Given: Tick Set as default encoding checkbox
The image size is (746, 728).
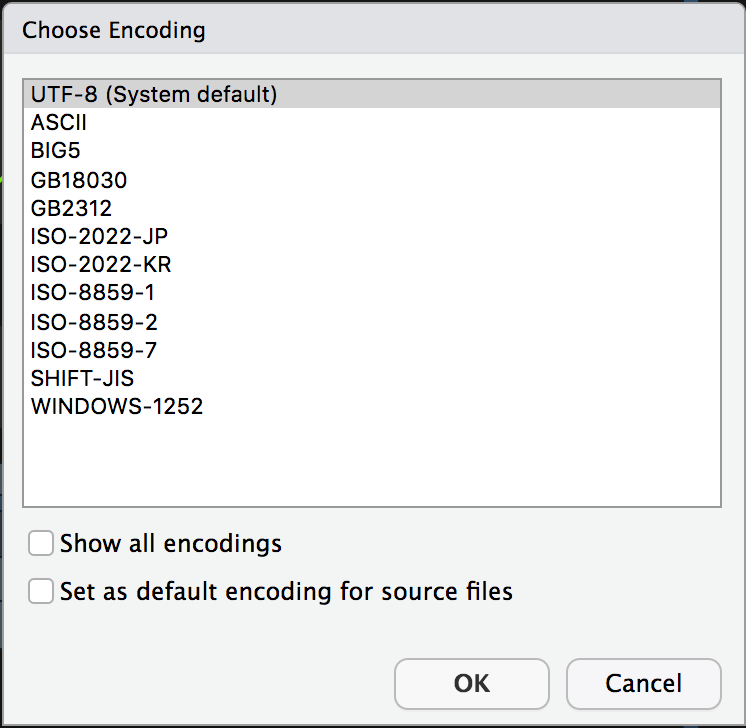Looking at the screenshot, I should pyautogui.click(x=41, y=591).
